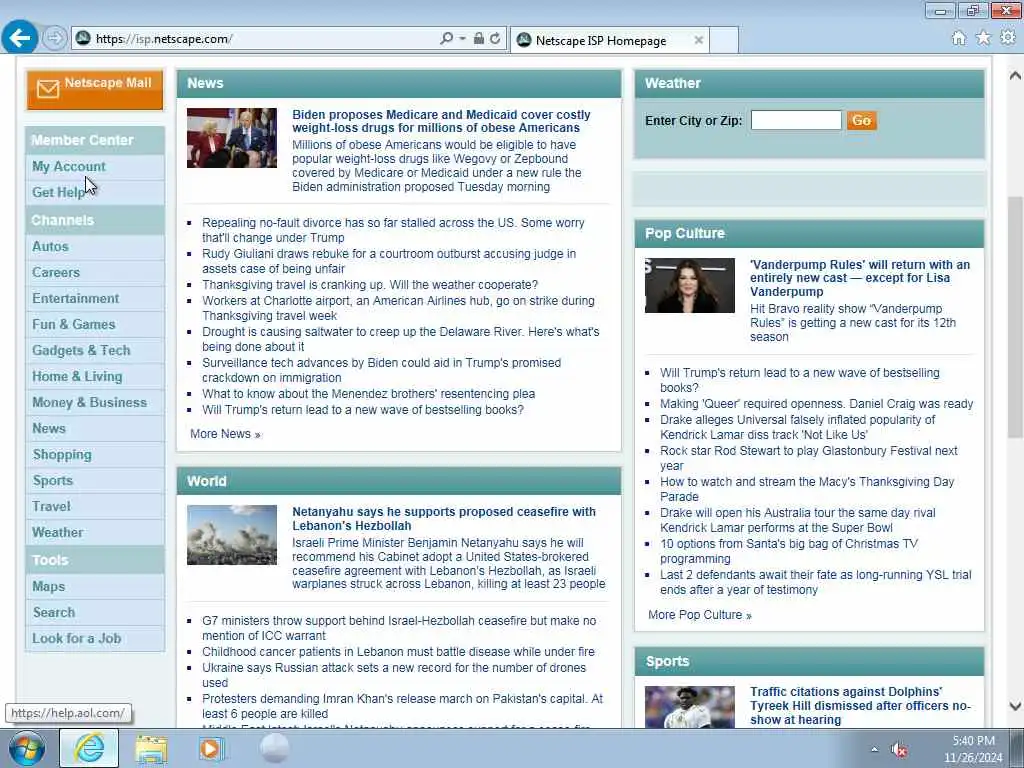Viewport: 1024px width, 768px height.
Task: Open the Home & Living channel
Action: [x=77, y=377]
